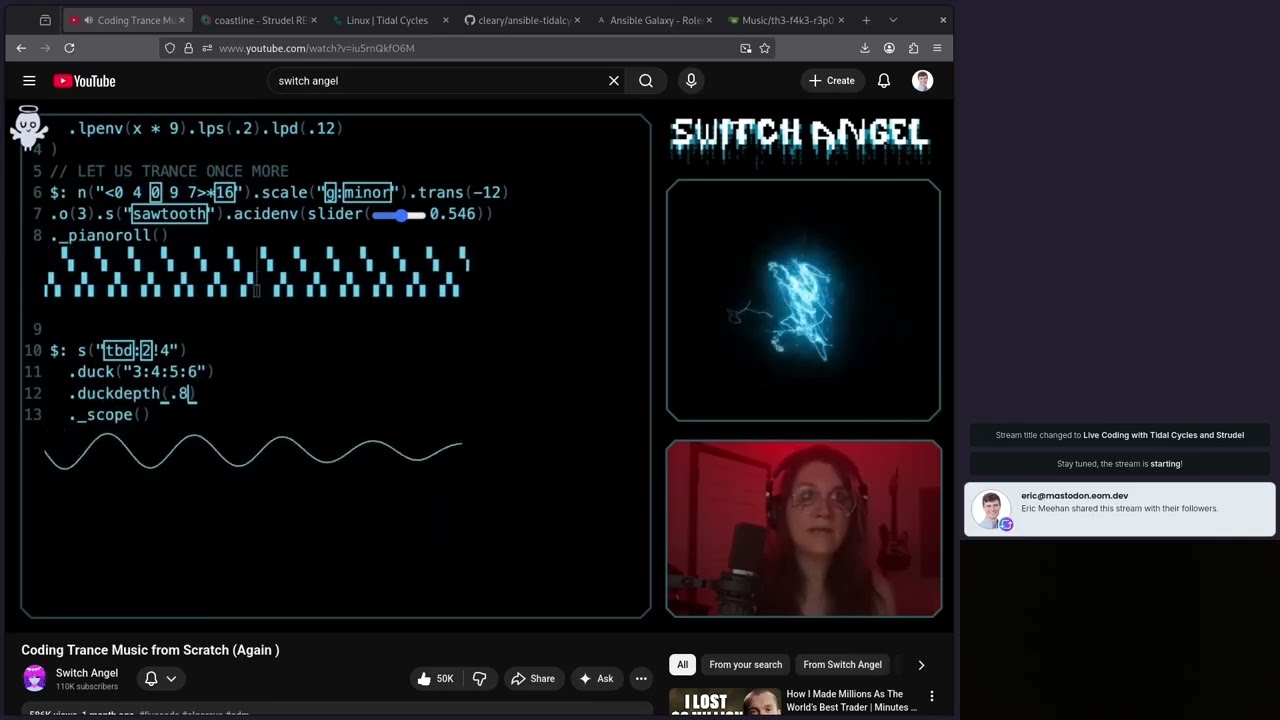Go to YouTube home via logo
The width and height of the screenshot is (1280, 720).
point(85,81)
